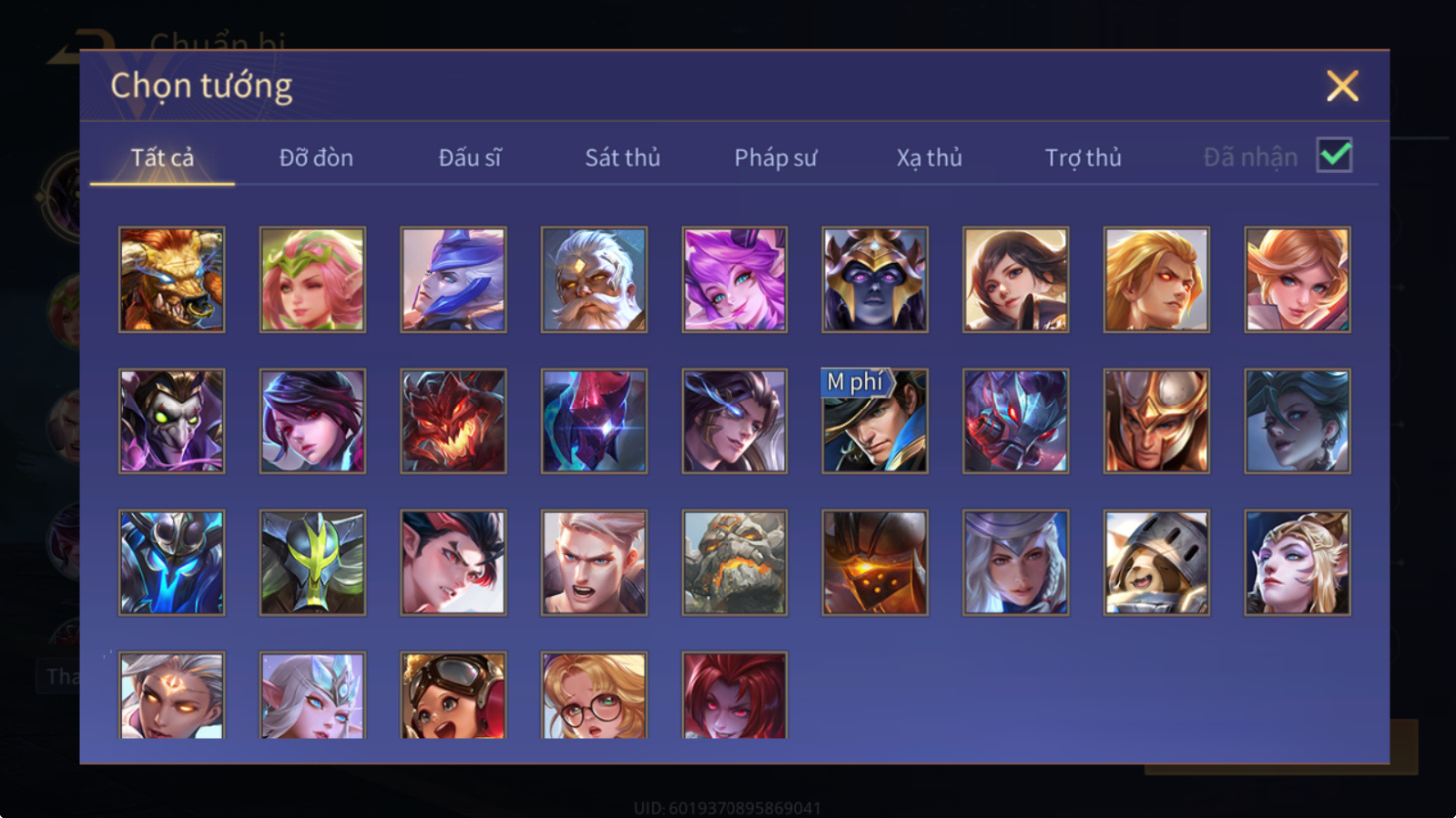Select the goggles-wearing pilot girl hero
This screenshot has height=818, width=1456.
(x=453, y=696)
